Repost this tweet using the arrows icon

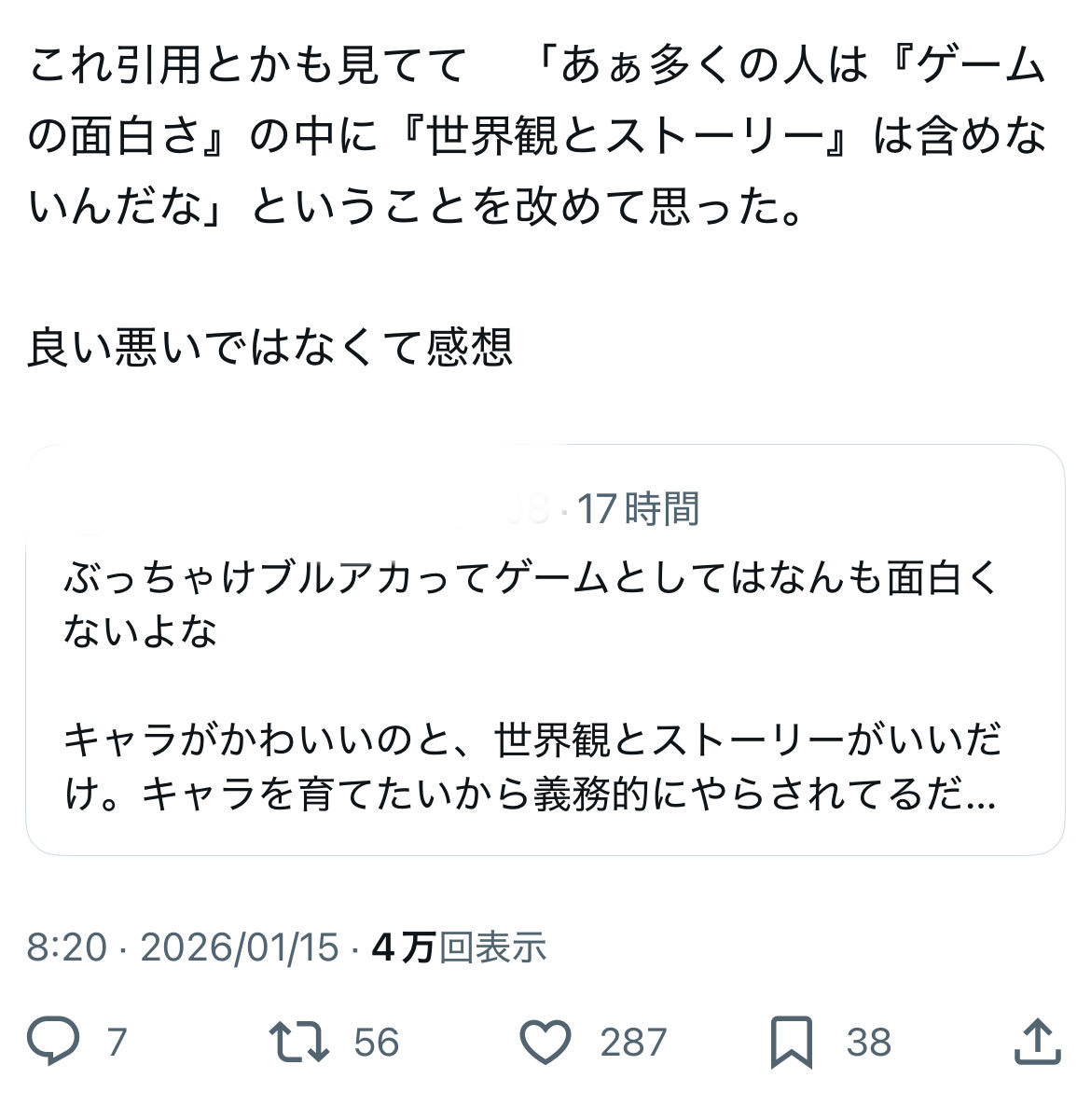tap(298, 1041)
